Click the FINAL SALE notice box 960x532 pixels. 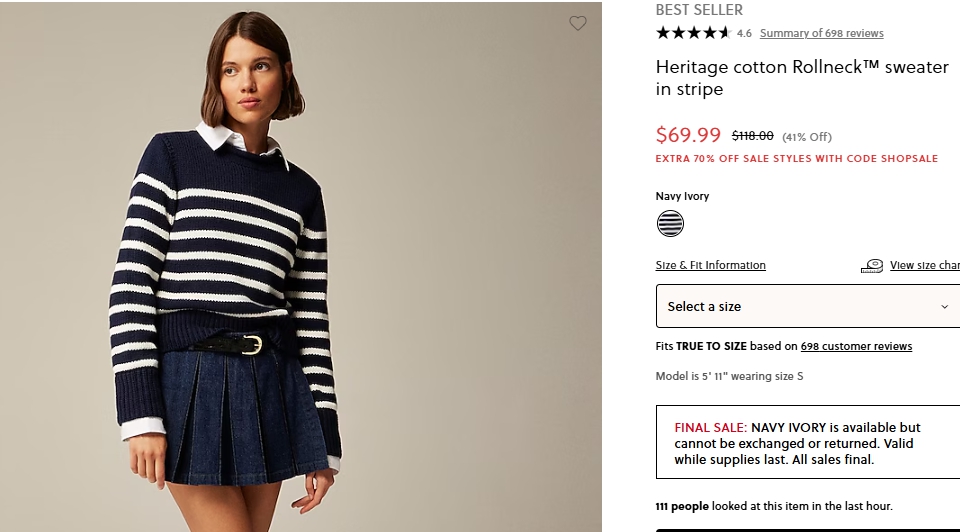808,442
